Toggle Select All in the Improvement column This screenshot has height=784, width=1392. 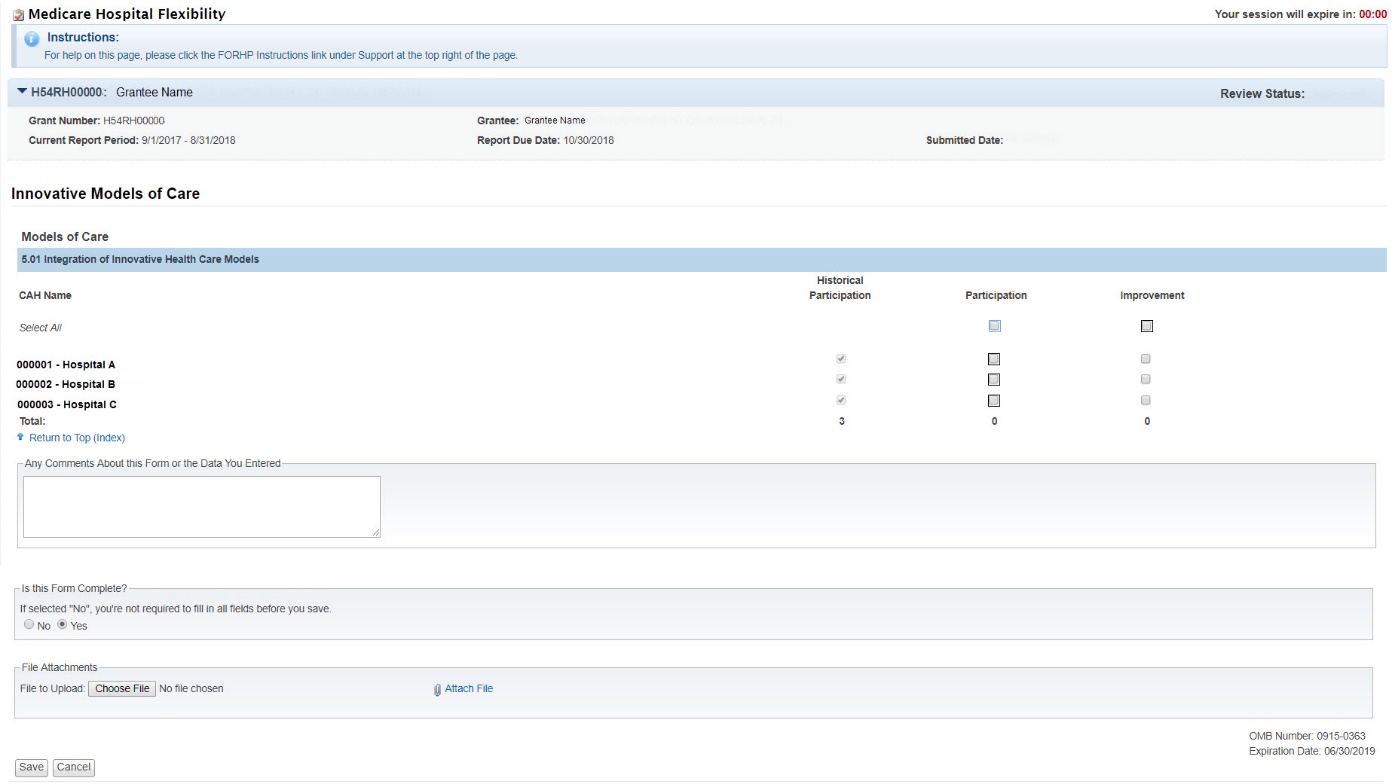tap(1146, 326)
